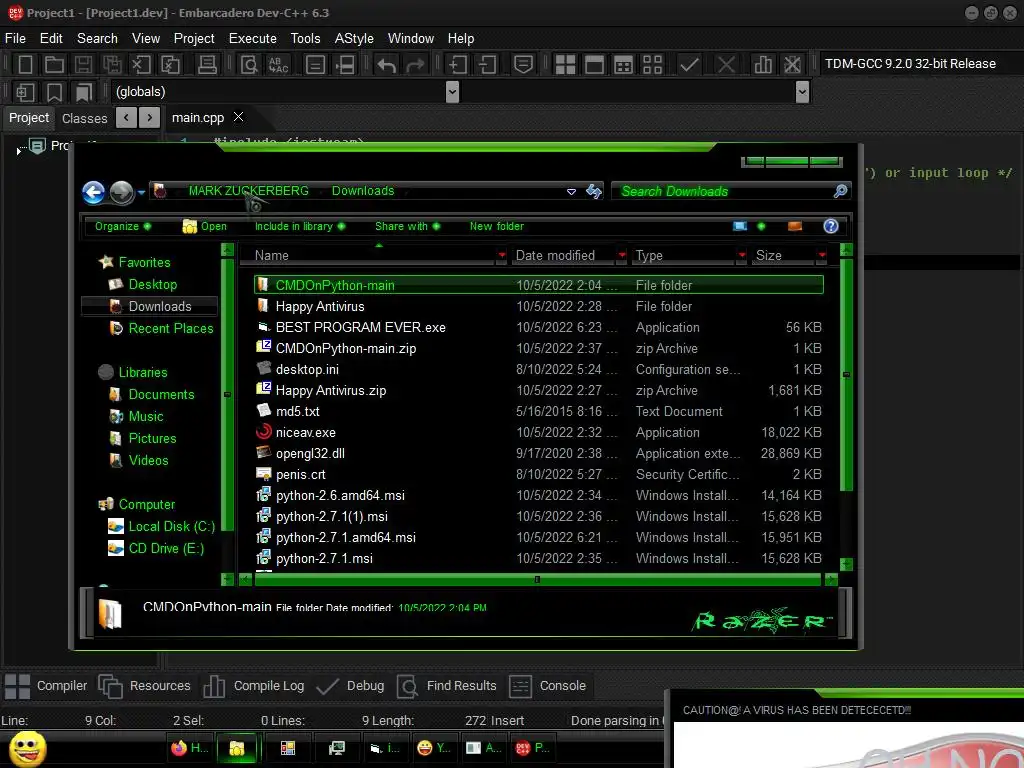
Task: Click the vertical scrollbar of file list
Action: pos(846,374)
